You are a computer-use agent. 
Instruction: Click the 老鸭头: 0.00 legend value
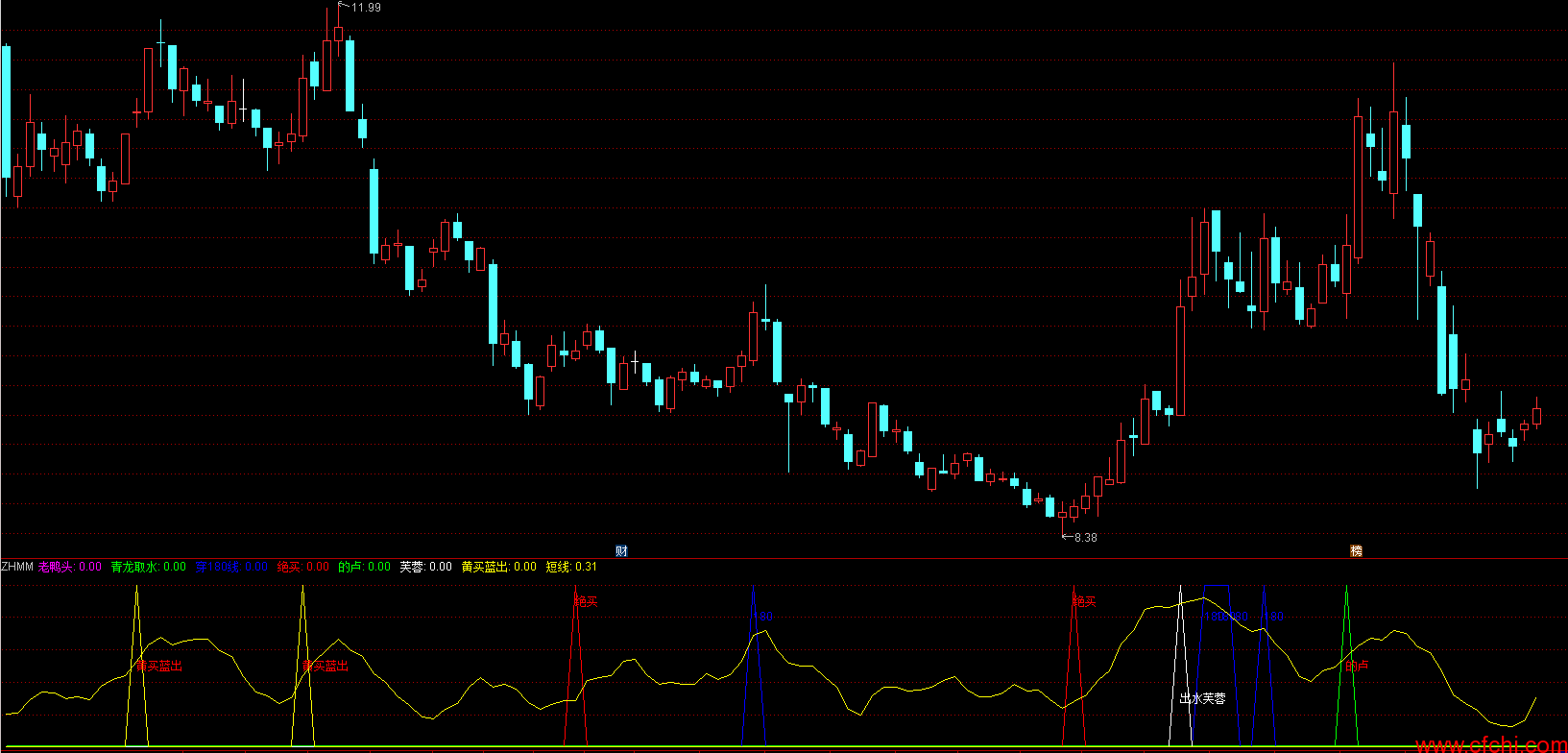[x=69, y=567]
